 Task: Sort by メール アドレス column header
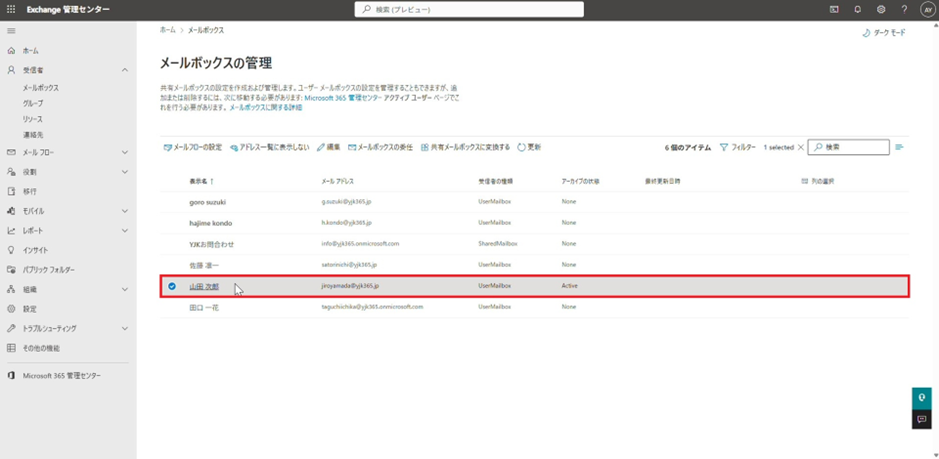click(338, 180)
